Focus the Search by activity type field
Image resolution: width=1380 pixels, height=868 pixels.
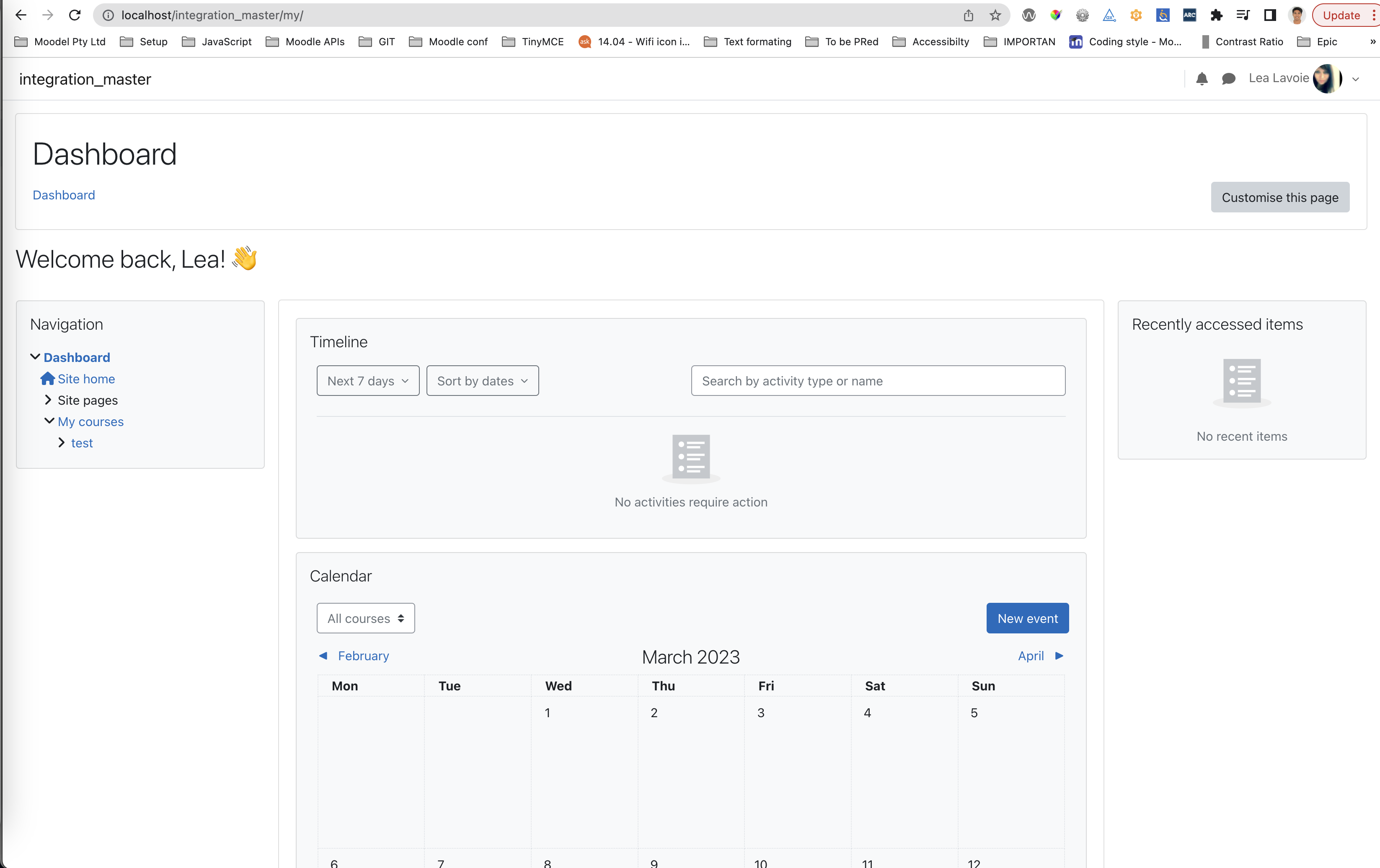coord(878,380)
